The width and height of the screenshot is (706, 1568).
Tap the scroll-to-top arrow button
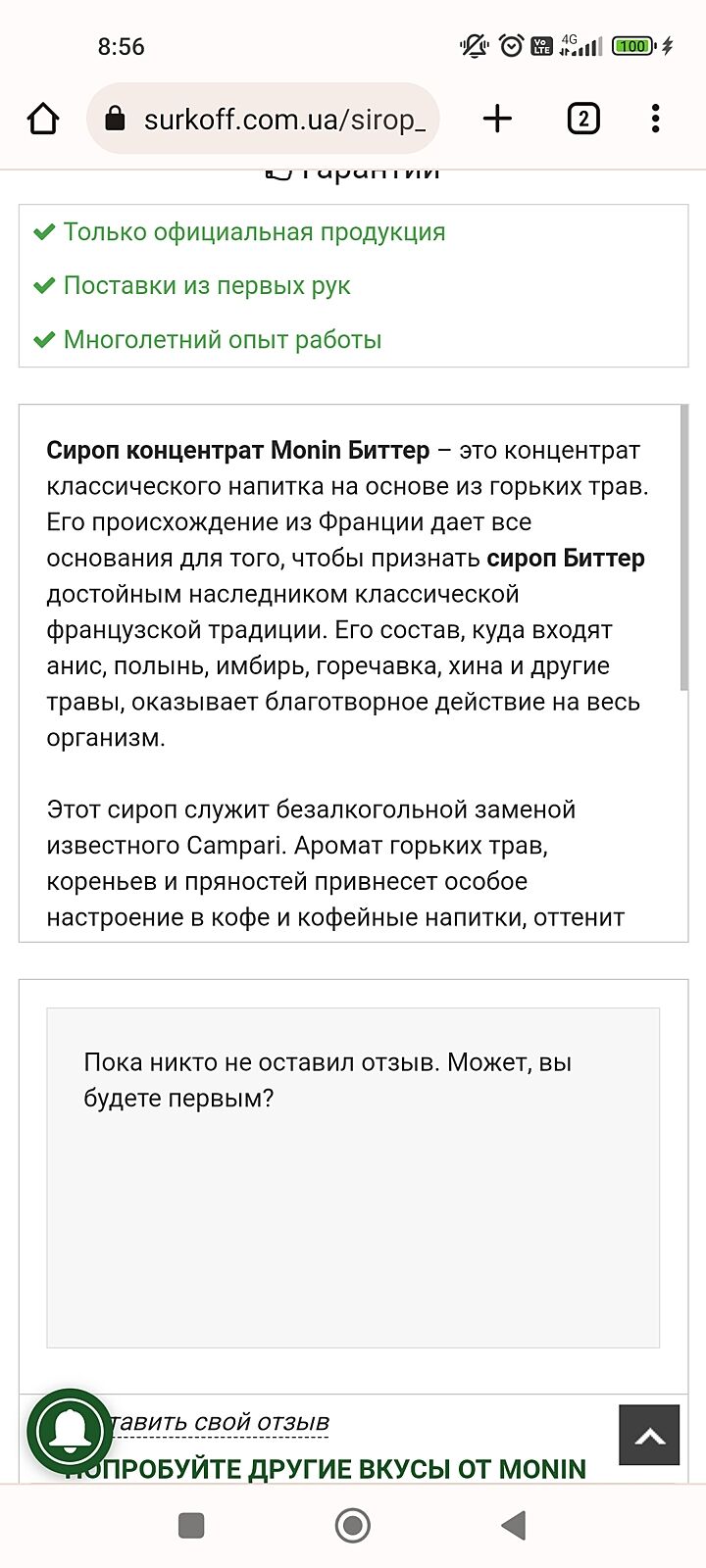pos(648,1435)
